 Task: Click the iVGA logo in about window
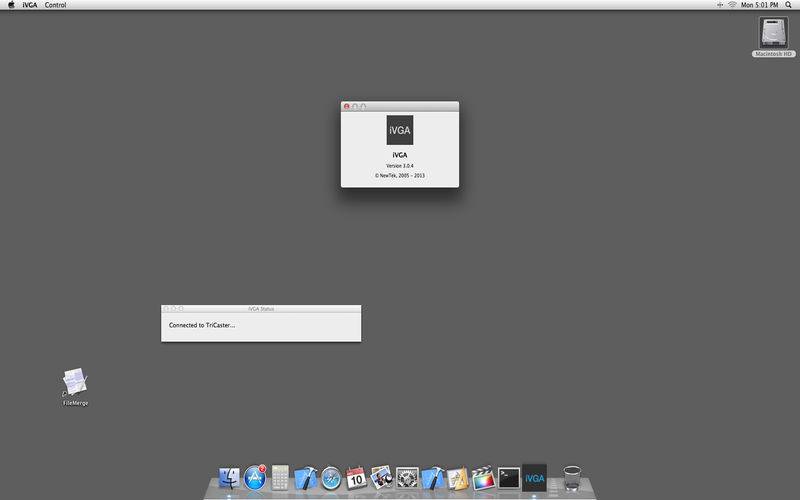pyautogui.click(x=399, y=130)
